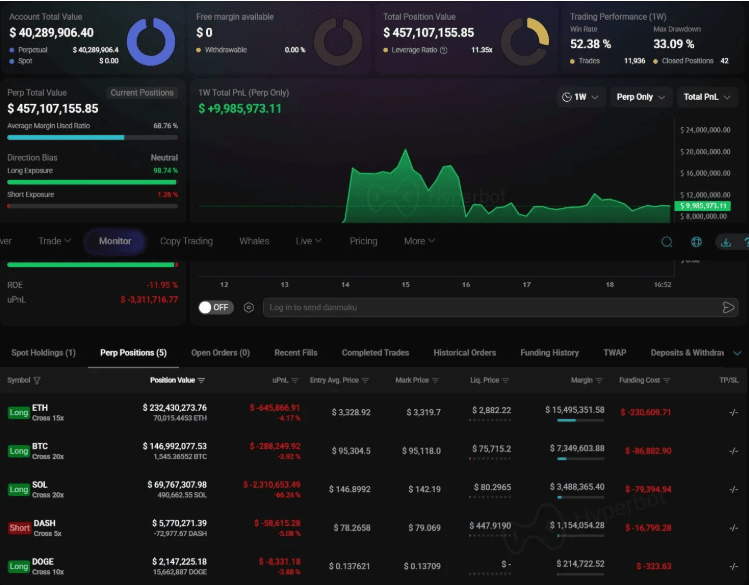Open the Total PnL dropdown
The height and width of the screenshot is (585, 749).
706,97
